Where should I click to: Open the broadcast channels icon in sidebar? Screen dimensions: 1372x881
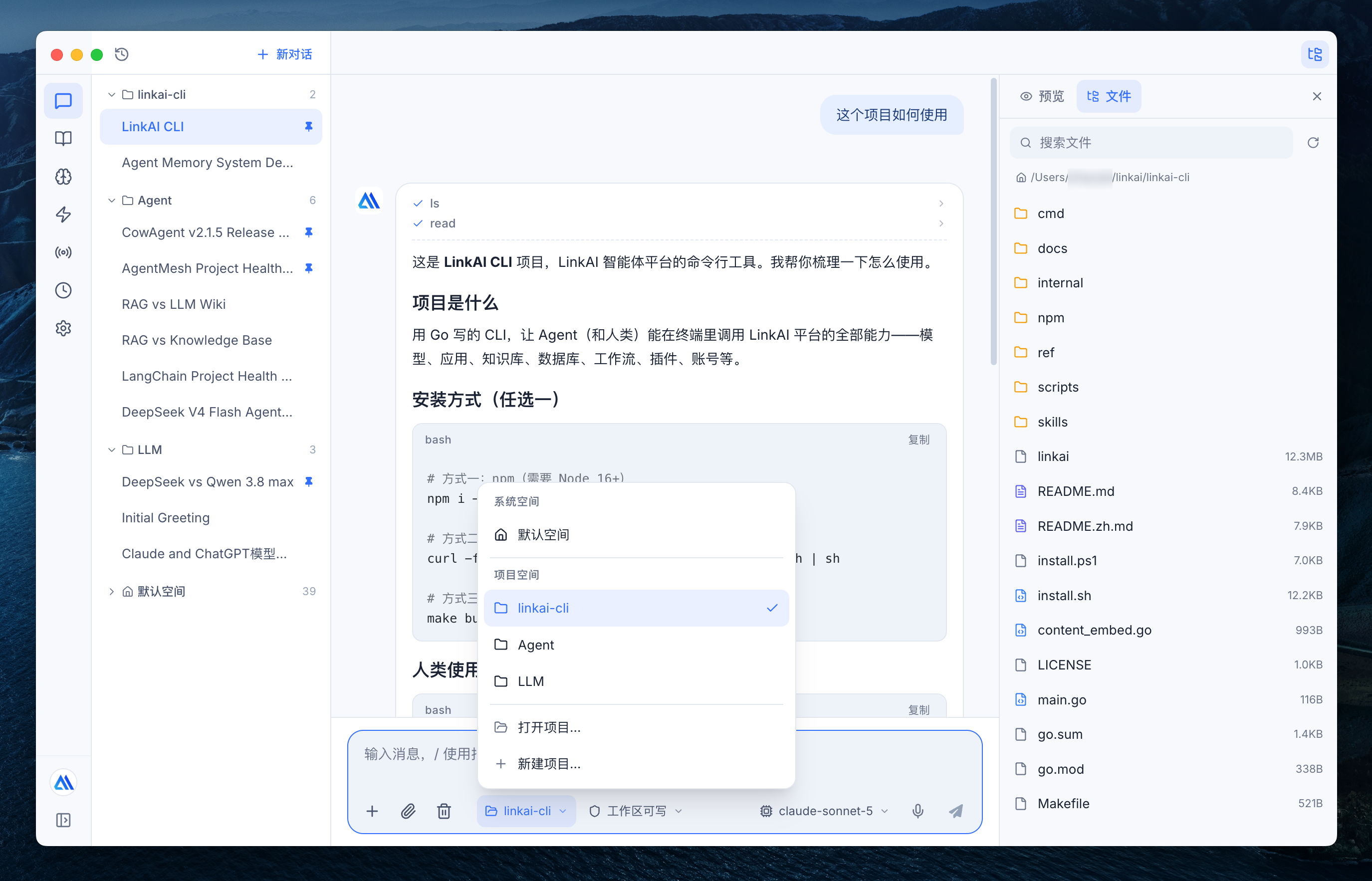[63, 252]
